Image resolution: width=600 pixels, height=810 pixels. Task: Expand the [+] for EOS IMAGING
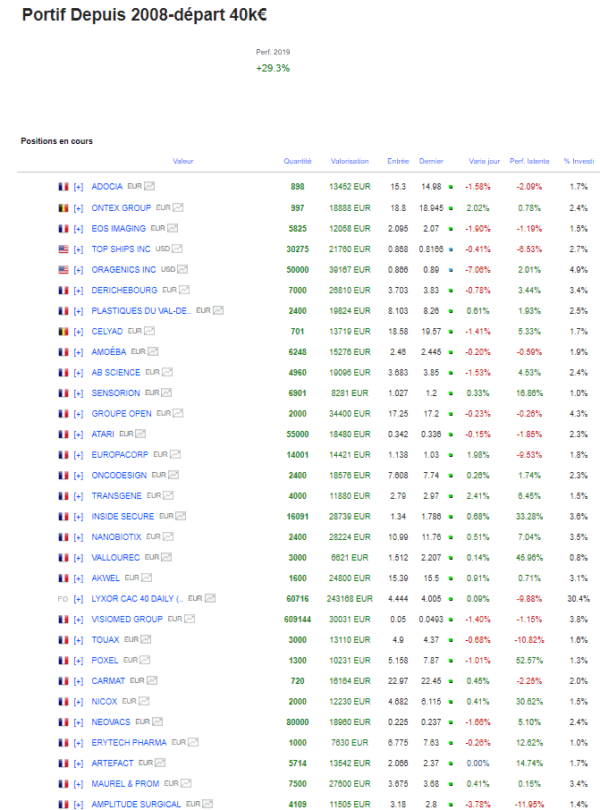(78, 229)
